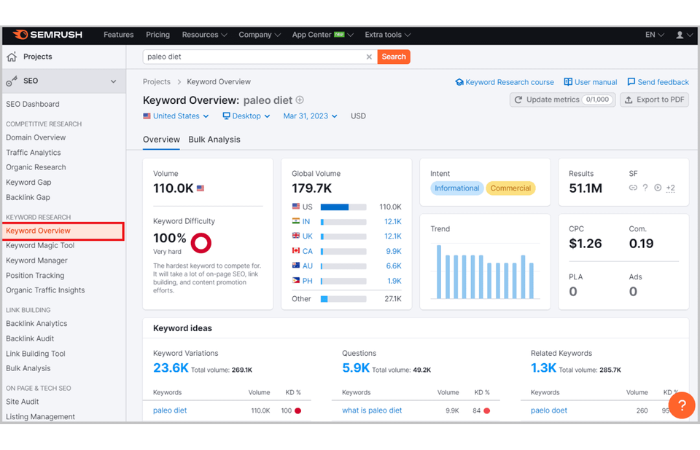
Task: Open the 1.3K related keywords link
Action: (543, 368)
